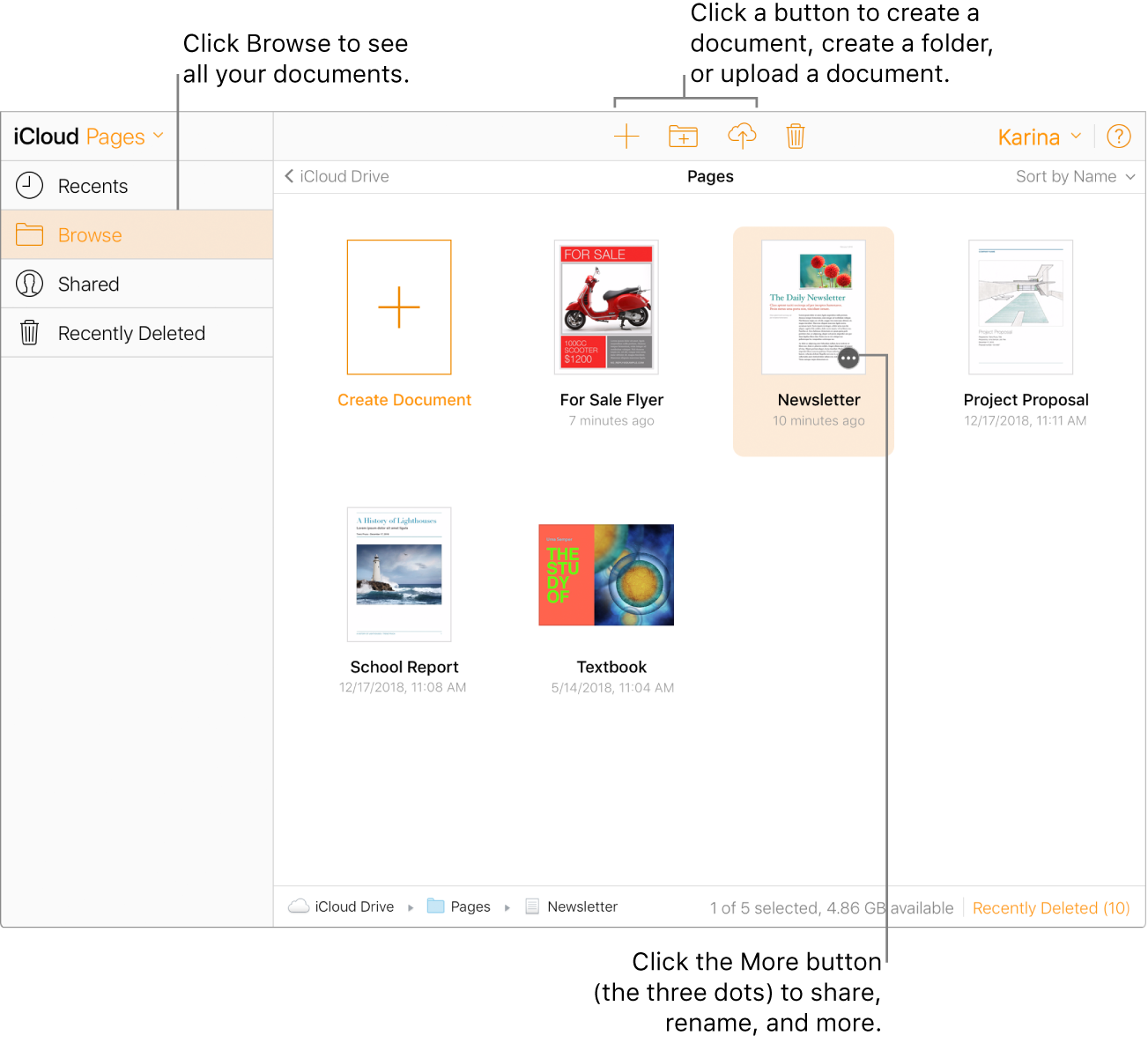Select the Textbook thumbnail
The image size is (1148, 1043).
click(x=606, y=574)
